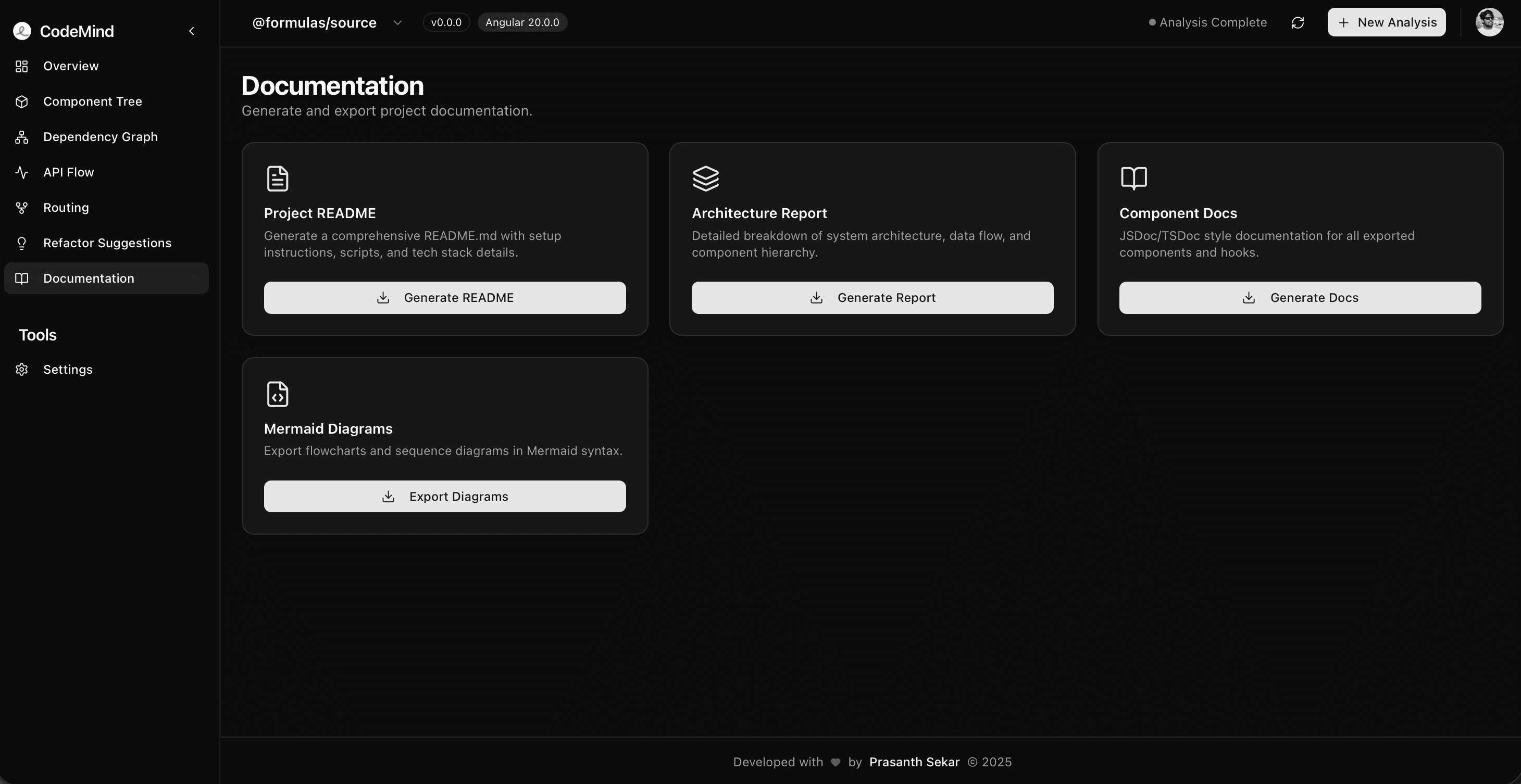Viewport: 1521px width, 784px height.
Task: Open the Overview page from the sidebar
Action: [x=71, y=66]
